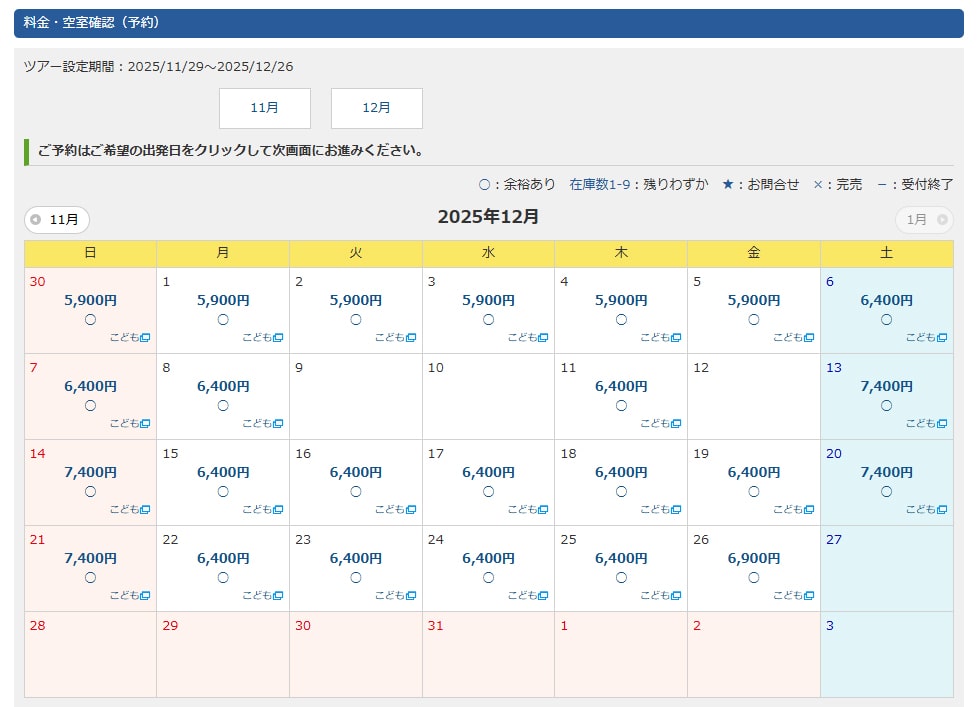Viewport: 978px width, 707px height.
Task: Switch to the 11月 tab
Action: point(265,108)
